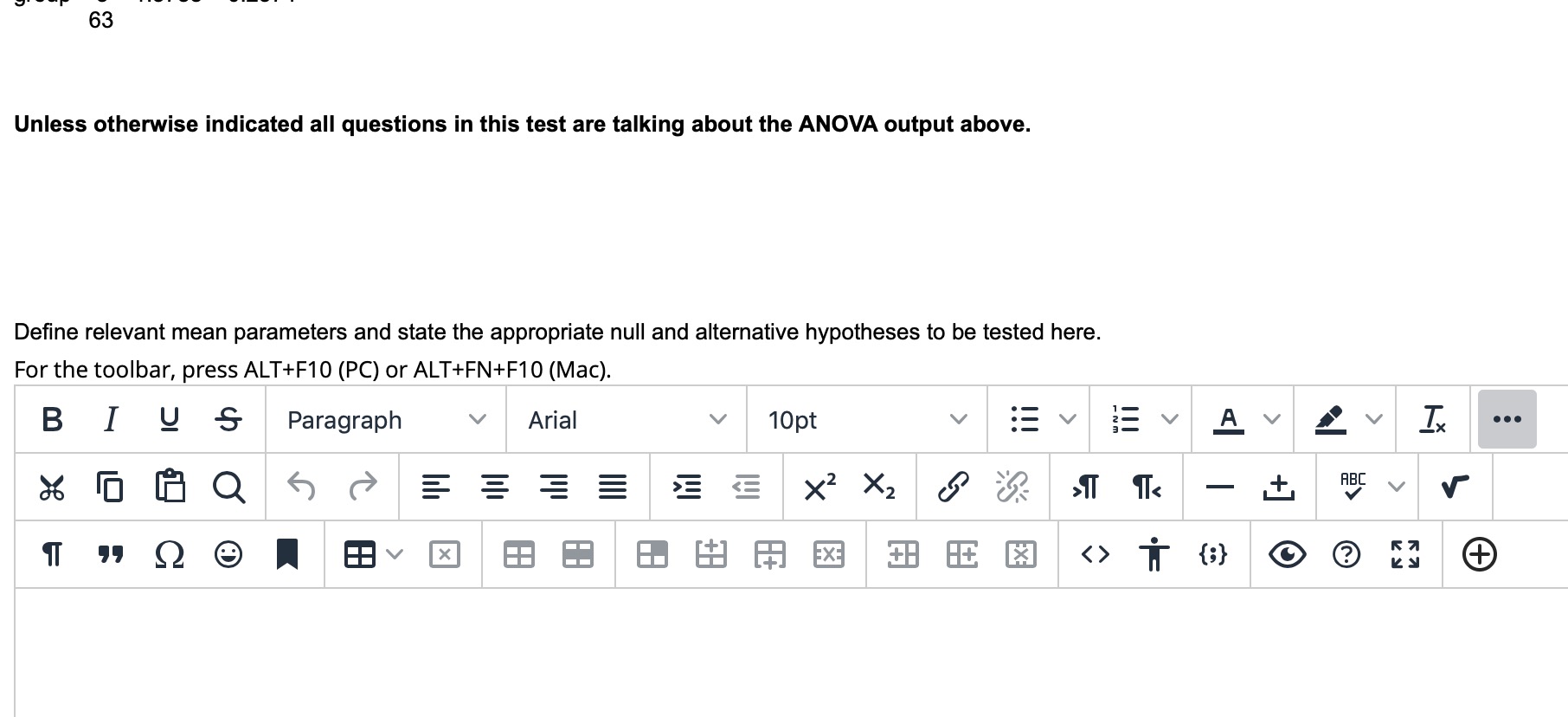Image resolution: width=1568 pixels, height=717 pixels.
Task: Open find and replace magnifier
Action: click(228, 488)
